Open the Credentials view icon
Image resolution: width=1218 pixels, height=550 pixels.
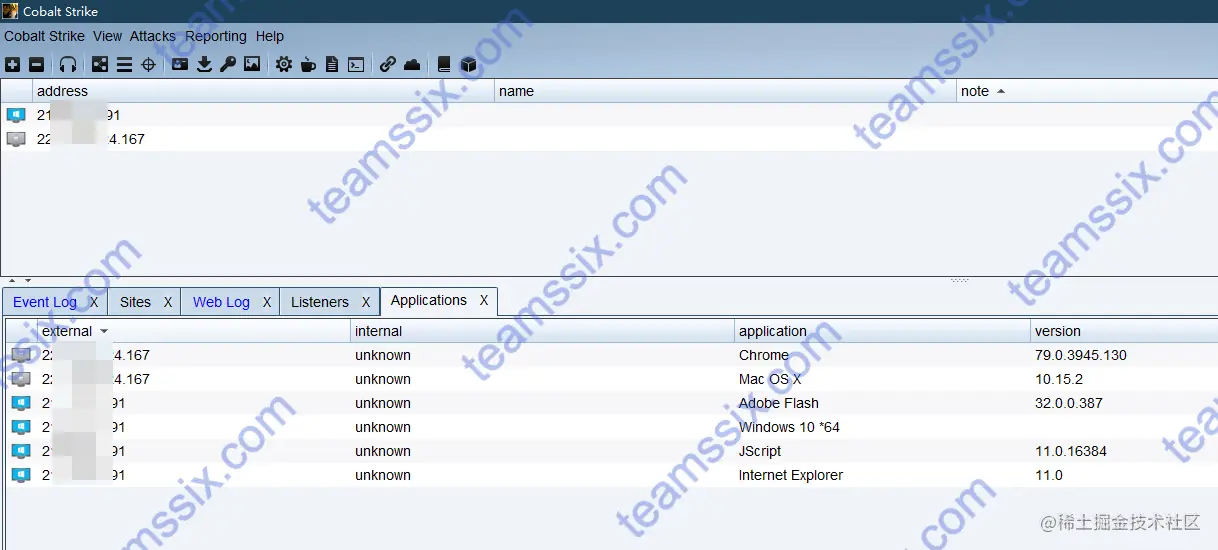pyautogui.click(x=180, y=64)
